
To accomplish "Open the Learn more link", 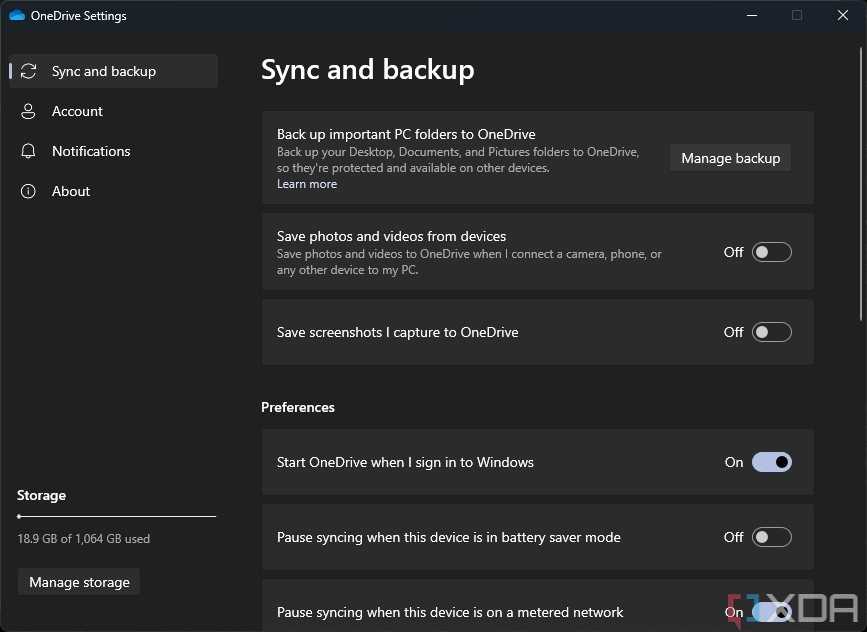I will pos(307,184).
